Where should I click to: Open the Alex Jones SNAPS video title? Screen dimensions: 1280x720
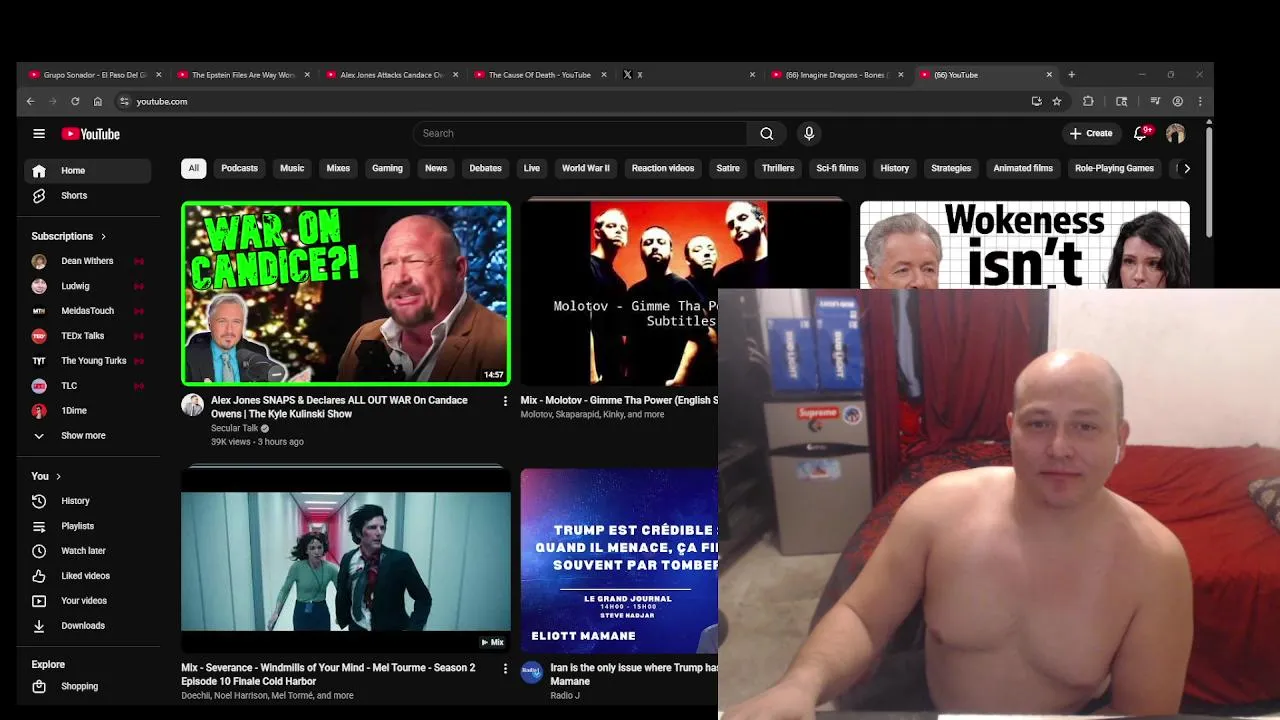[x=339, y=407]
